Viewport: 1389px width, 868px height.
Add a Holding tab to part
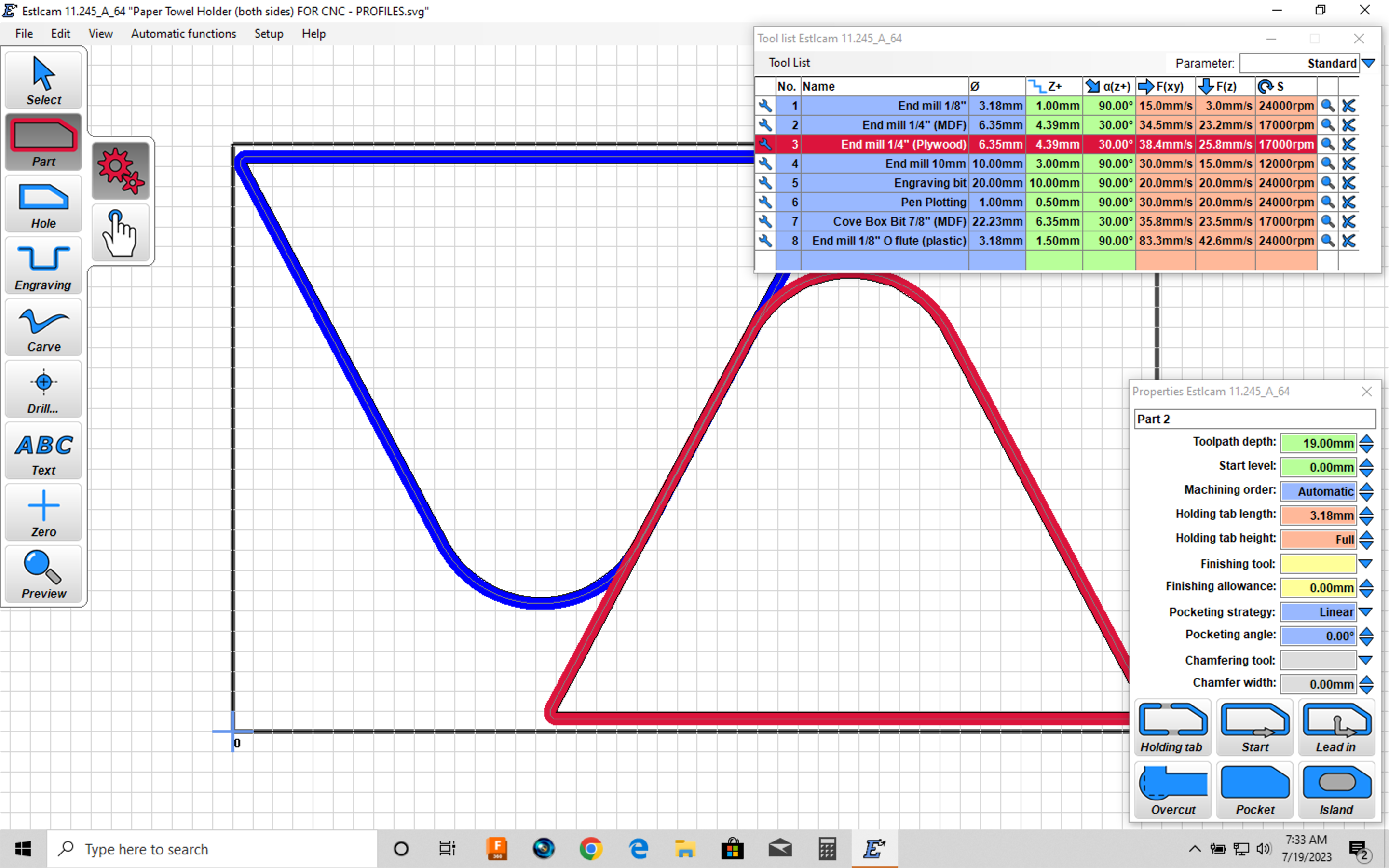click(1172, 727)
